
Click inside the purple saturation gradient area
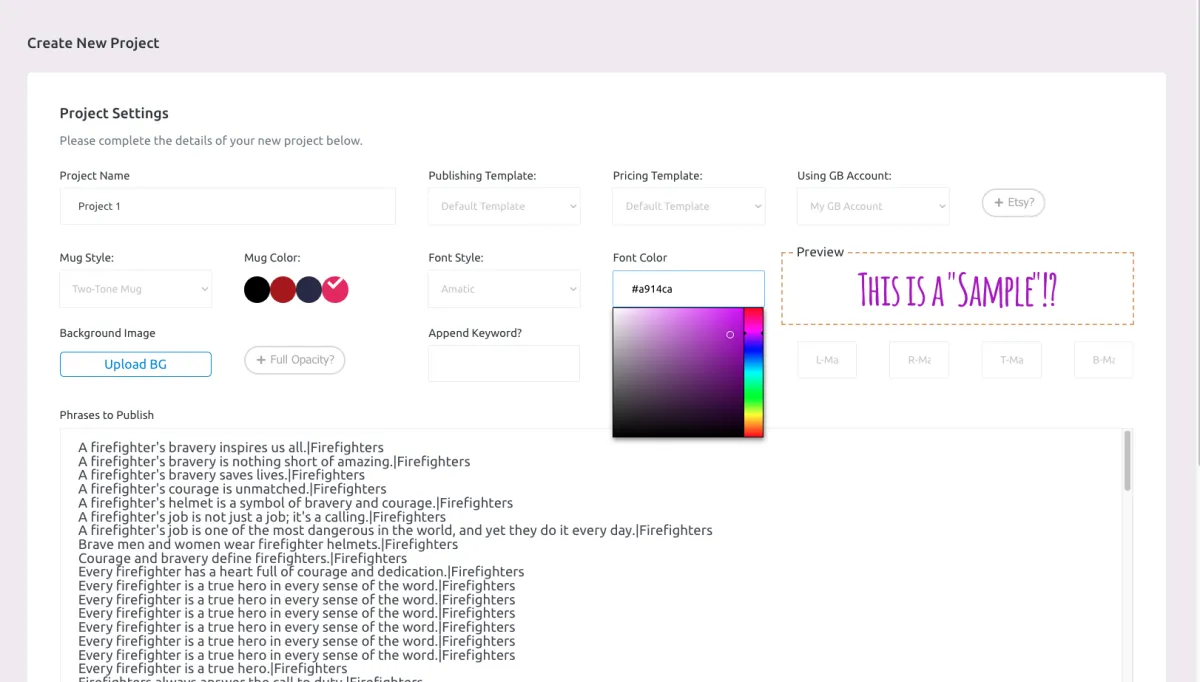pyautogui.click(x=678, y=372)
